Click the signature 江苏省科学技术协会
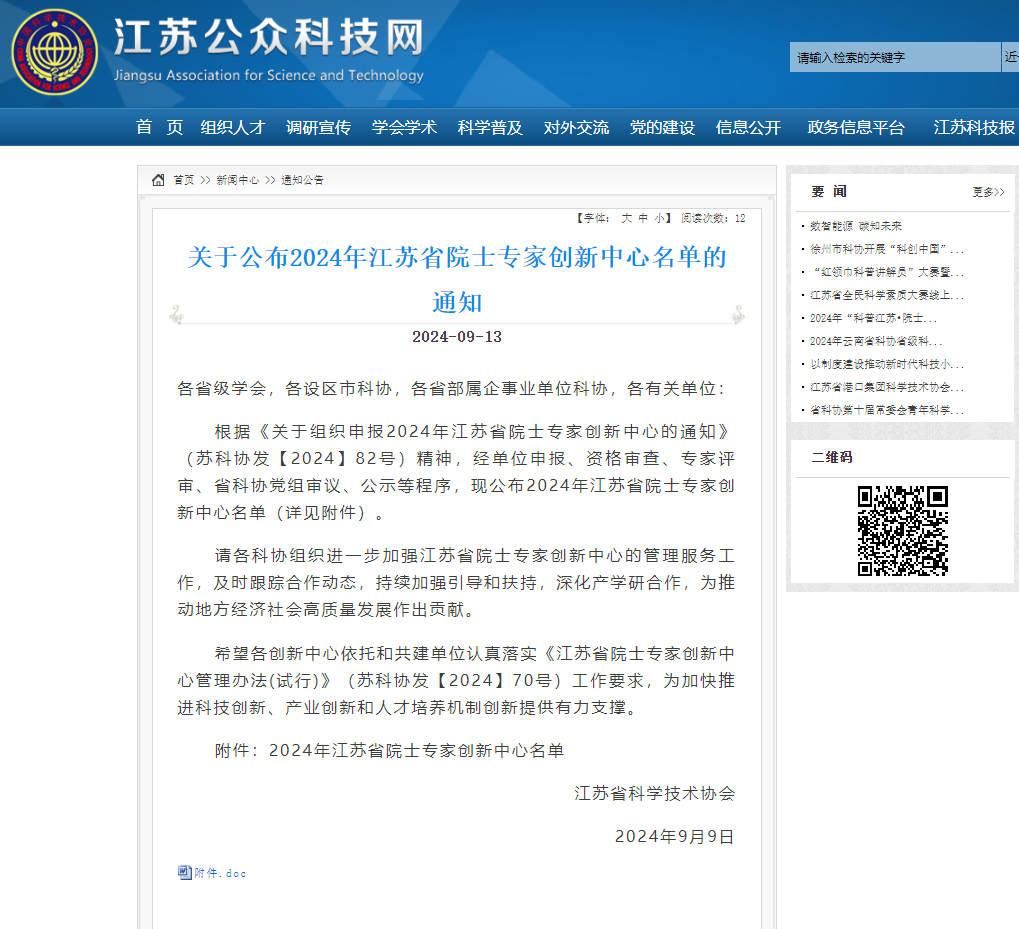The width and height of the screenshot is (1019, 929). (x=654, y=793)
